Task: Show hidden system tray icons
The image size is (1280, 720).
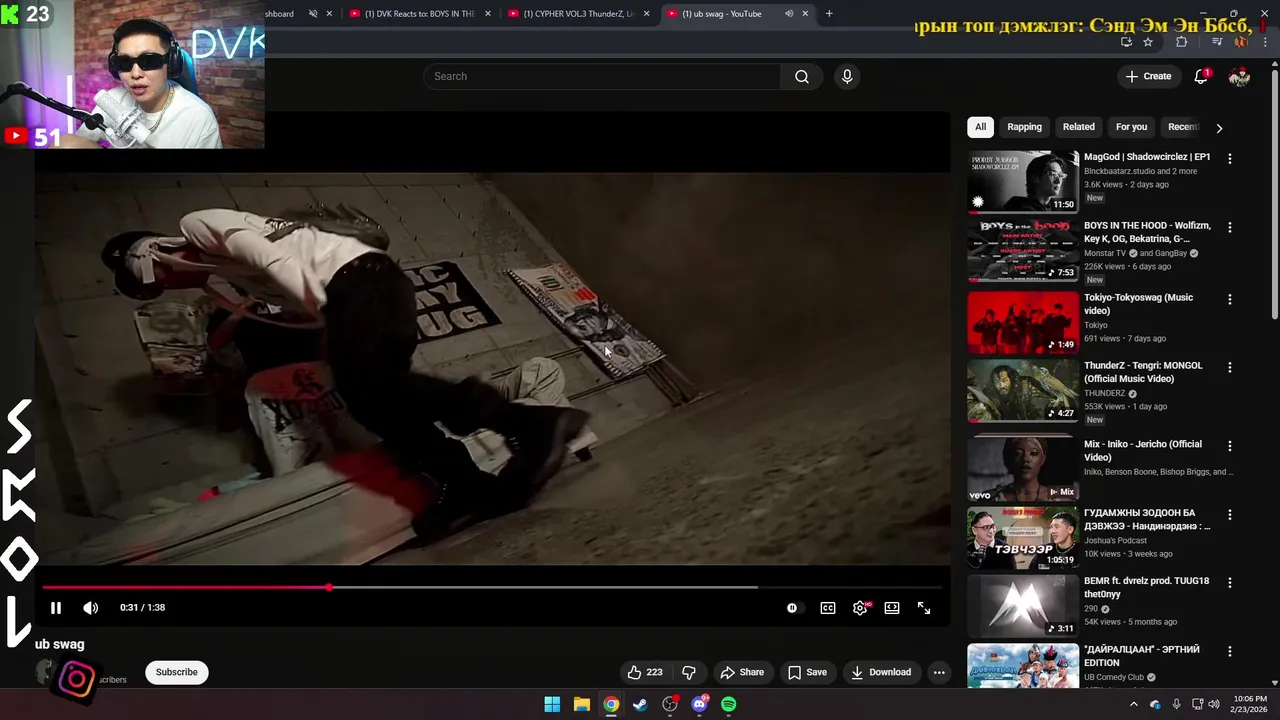Action: [x=1133, y=704]
